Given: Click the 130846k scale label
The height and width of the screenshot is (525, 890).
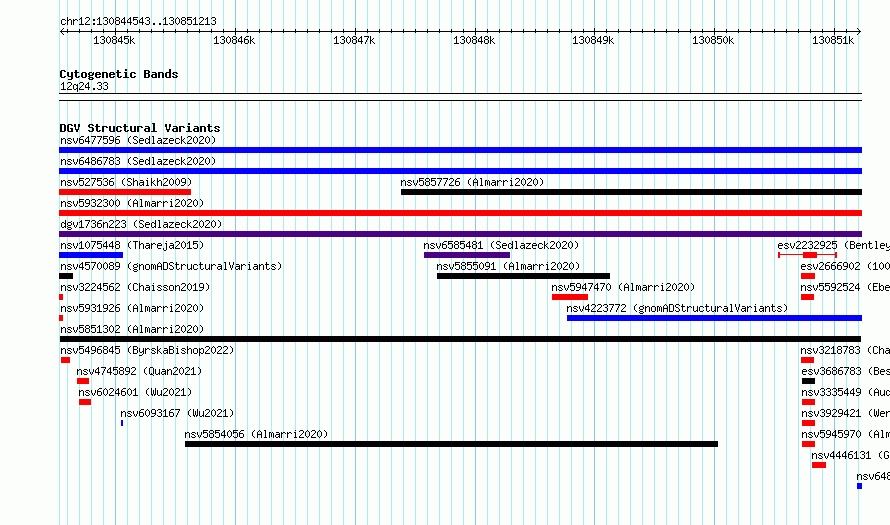Looking at the screenshot, I should click(x=234, y=40).
